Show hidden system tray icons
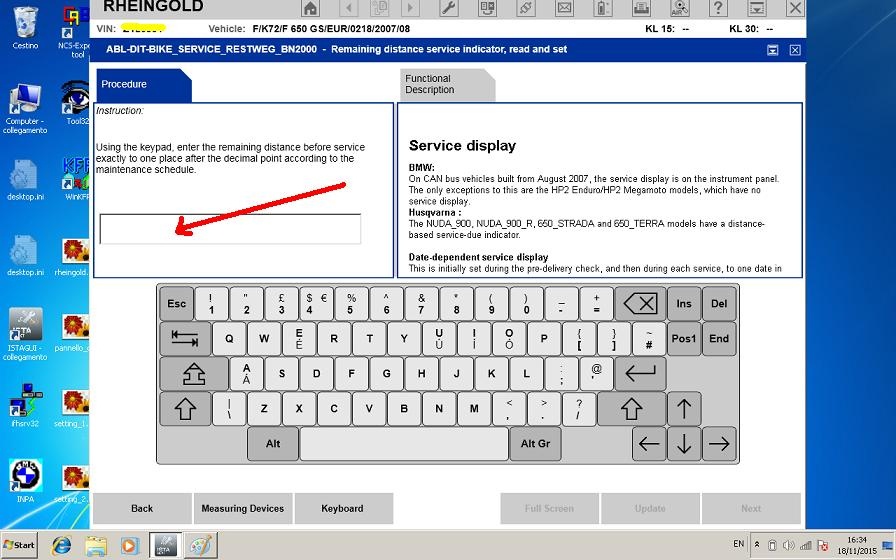Screen dimensions: 896x560 click(757, 545)
